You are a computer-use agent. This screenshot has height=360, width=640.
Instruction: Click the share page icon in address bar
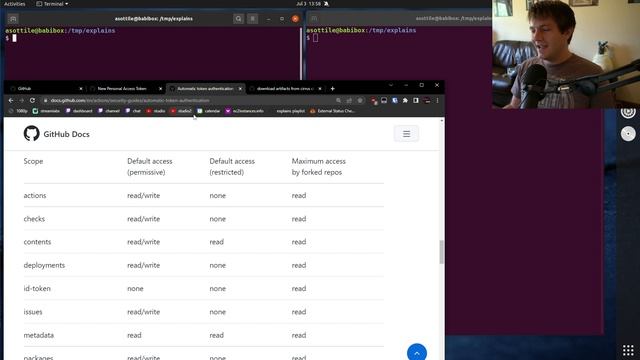[x=349, y=100]
